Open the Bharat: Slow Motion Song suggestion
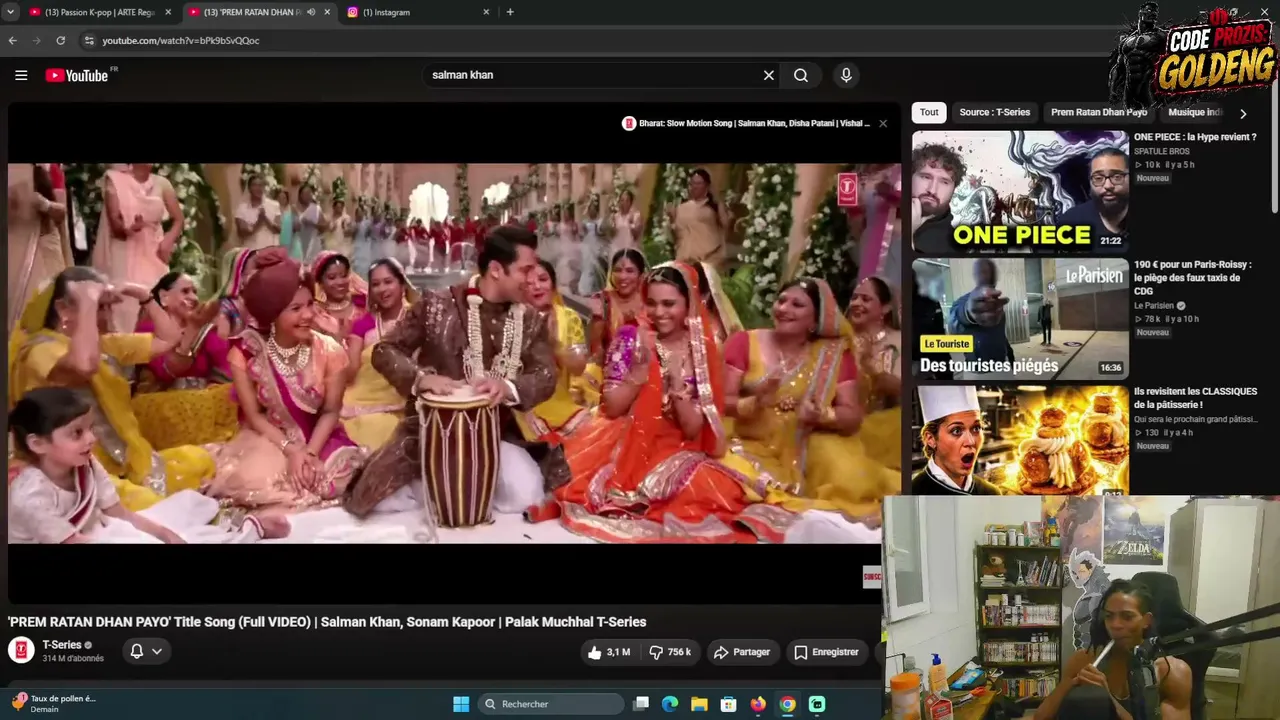This screenshot has width=1280, height=720. click(x=746, y=123)
